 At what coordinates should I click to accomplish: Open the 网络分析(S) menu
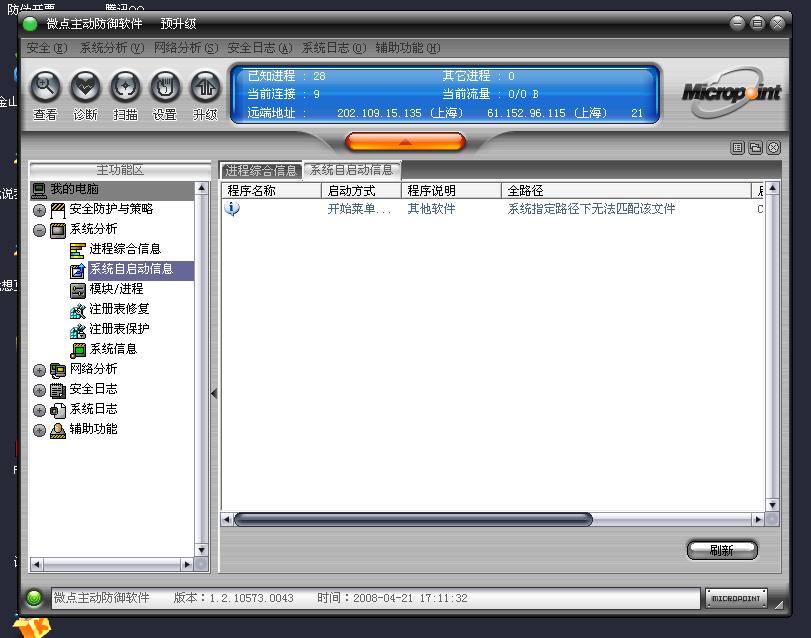tap(186, 48)
